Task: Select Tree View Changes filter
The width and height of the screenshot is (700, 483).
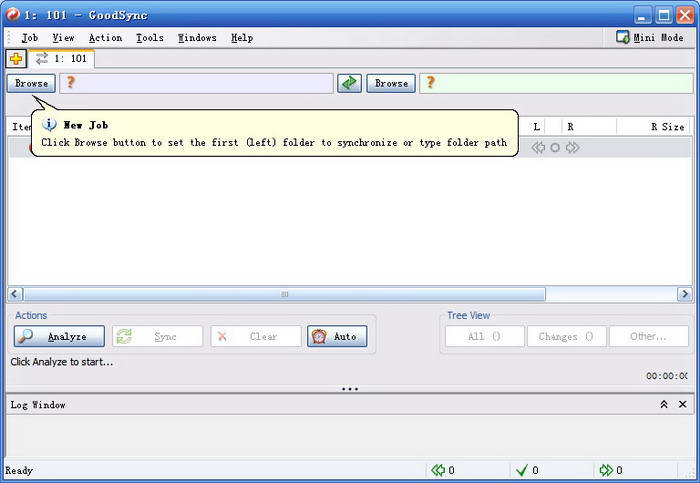Action: (567, 336)
